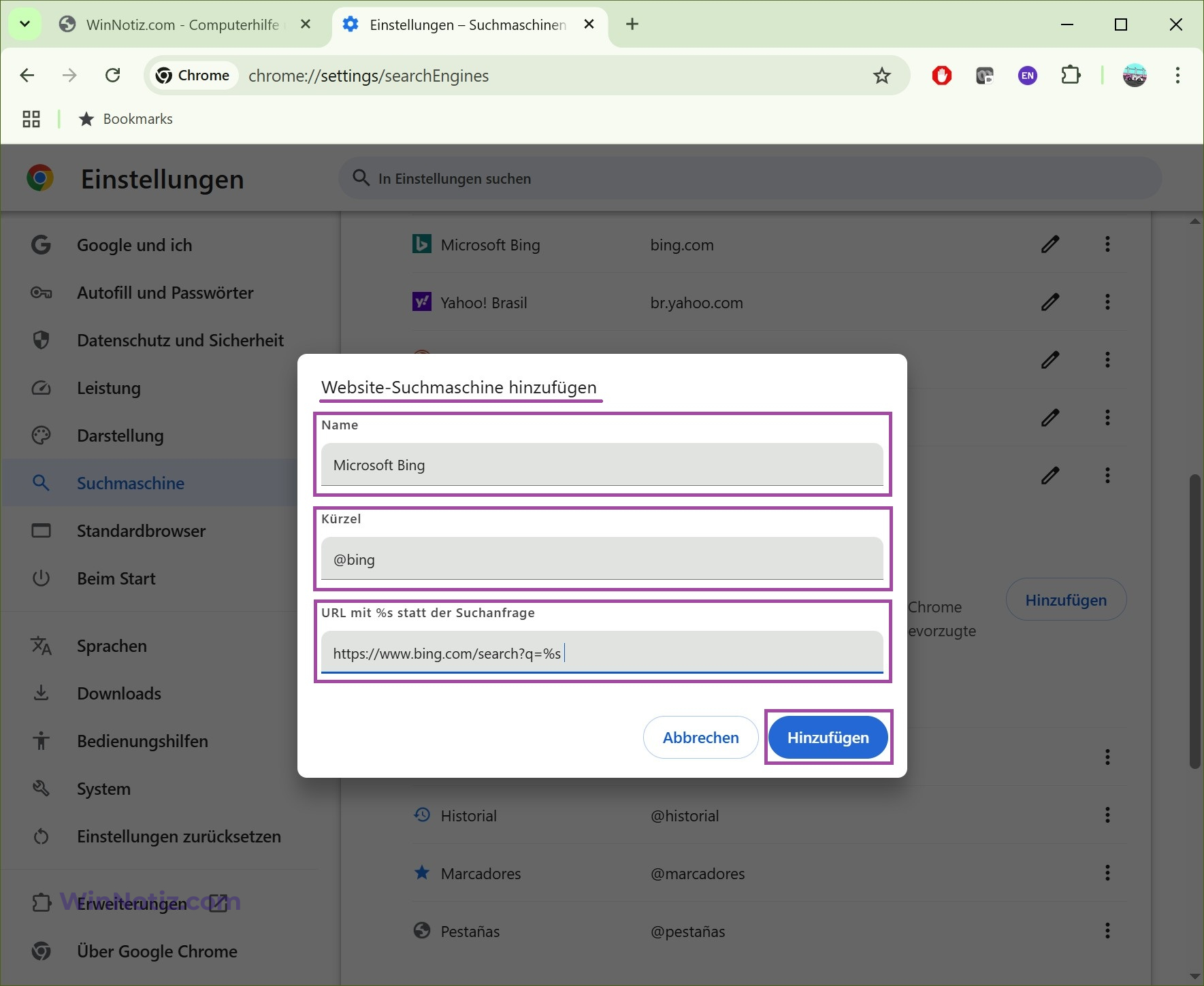Click the Google Chrome logo in settings header
Viewport: 1204px width, 986px height.
tap(40, 178)
